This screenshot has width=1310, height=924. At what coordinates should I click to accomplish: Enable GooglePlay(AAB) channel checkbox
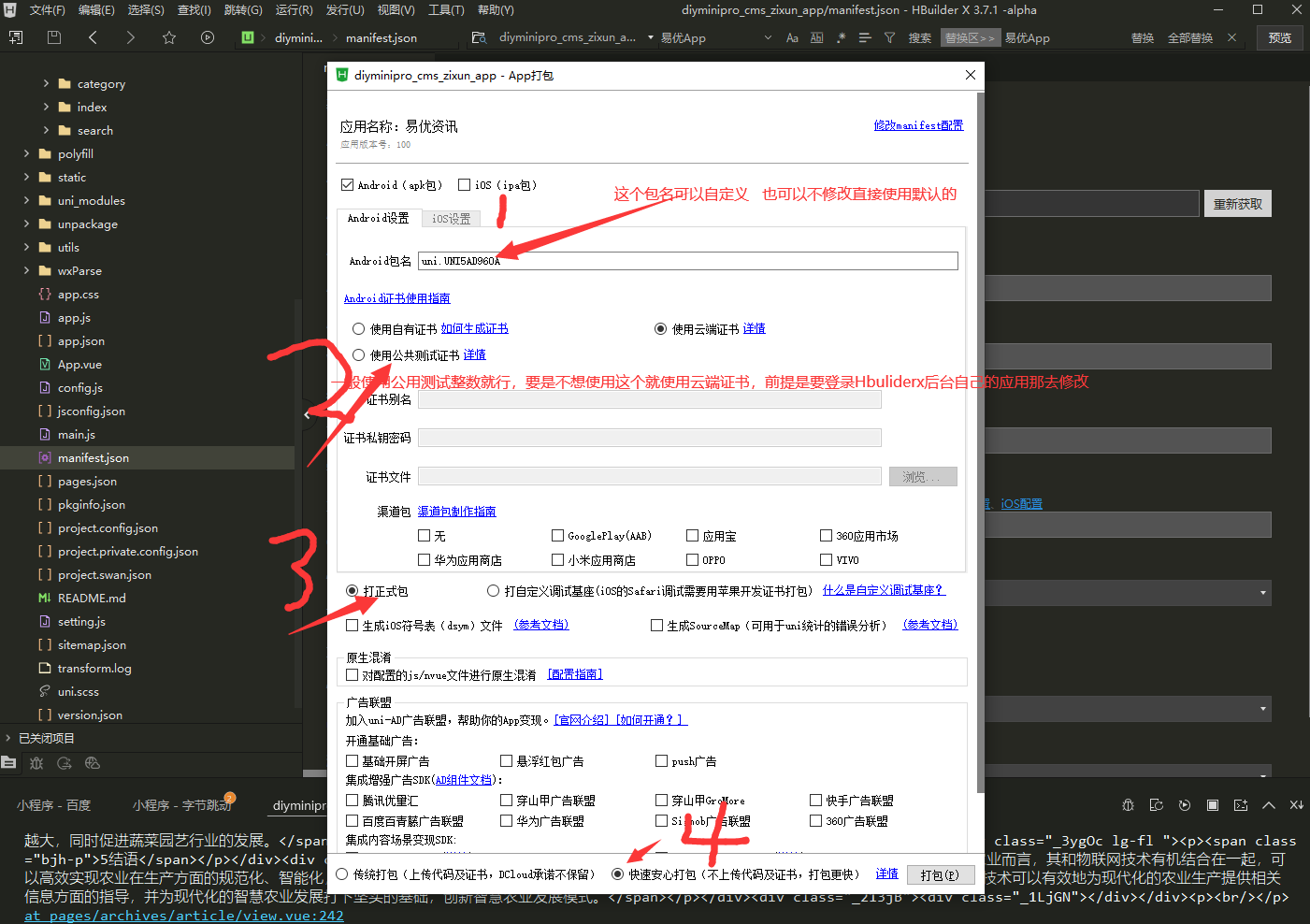click(558, 536)
